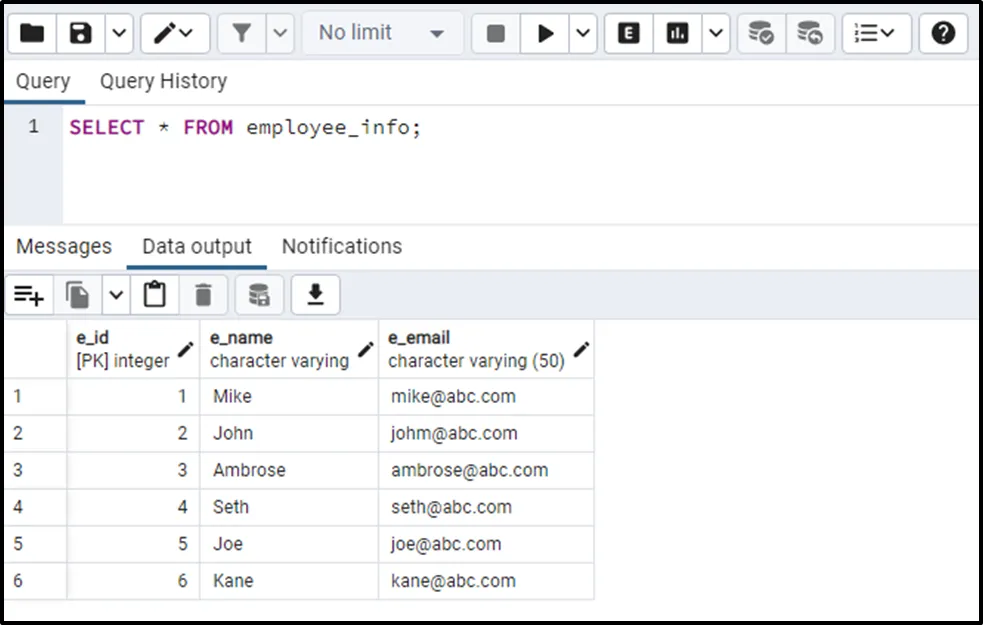Open the Macros list dropdown
The image size is (983, 625).
point(876,33)
